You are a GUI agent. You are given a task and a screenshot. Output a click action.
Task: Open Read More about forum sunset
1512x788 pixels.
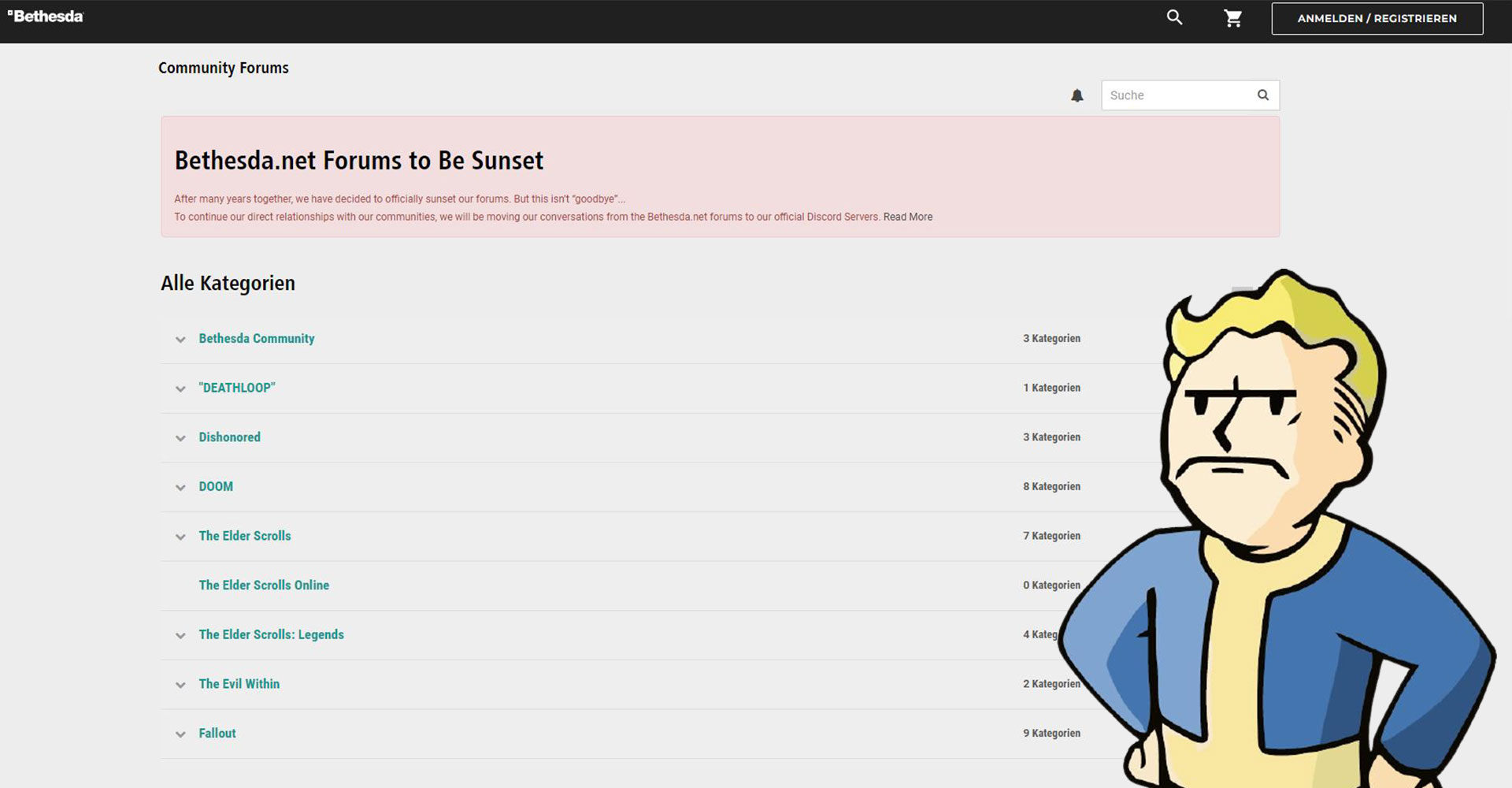pos(907,217)
